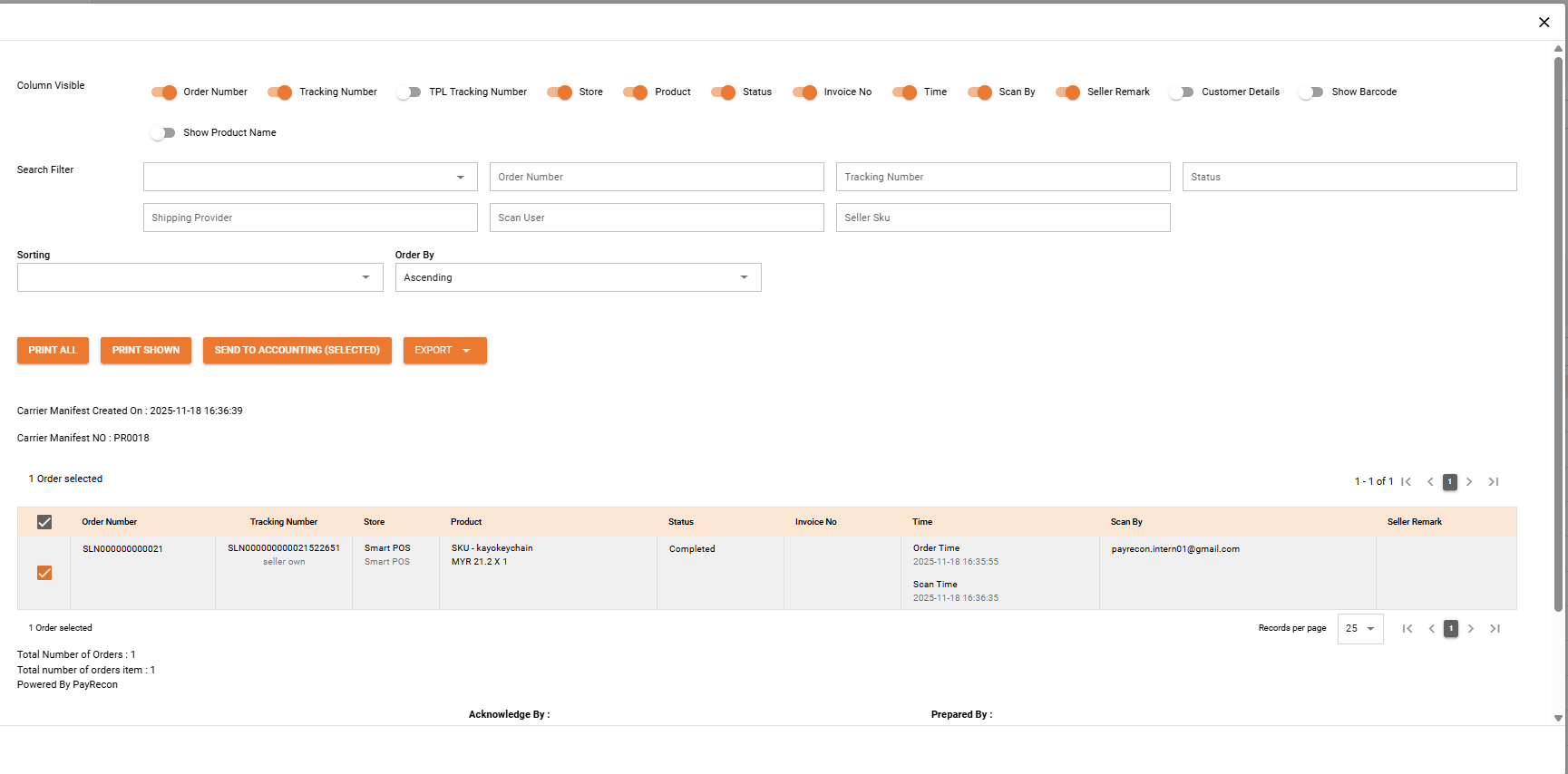Screen dimensions: 1568x774
Task: Focus the Shipping Provider filter field
Action: (310, 218)
